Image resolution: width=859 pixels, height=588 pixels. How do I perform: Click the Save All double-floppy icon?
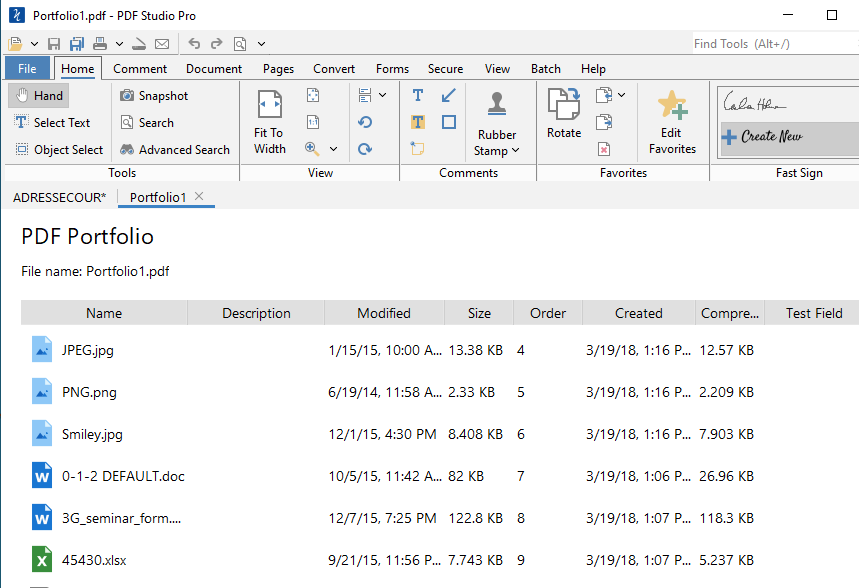(77, 44)
